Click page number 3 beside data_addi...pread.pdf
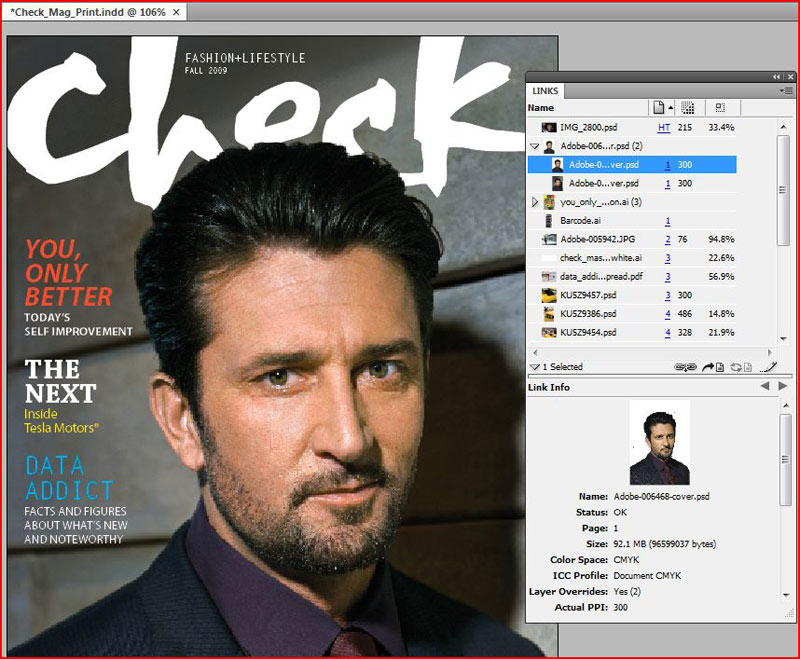 (668, 276)
